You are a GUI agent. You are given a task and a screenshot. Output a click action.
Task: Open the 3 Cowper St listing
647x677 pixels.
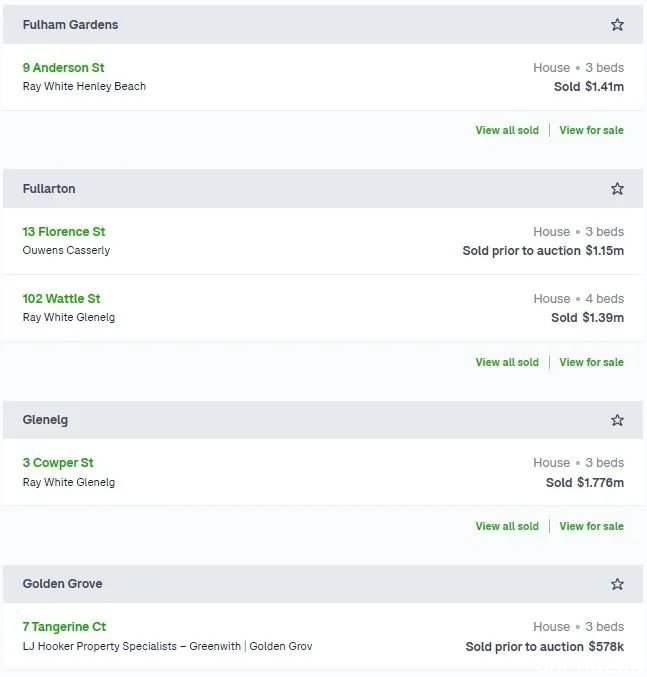coord(58,463)
